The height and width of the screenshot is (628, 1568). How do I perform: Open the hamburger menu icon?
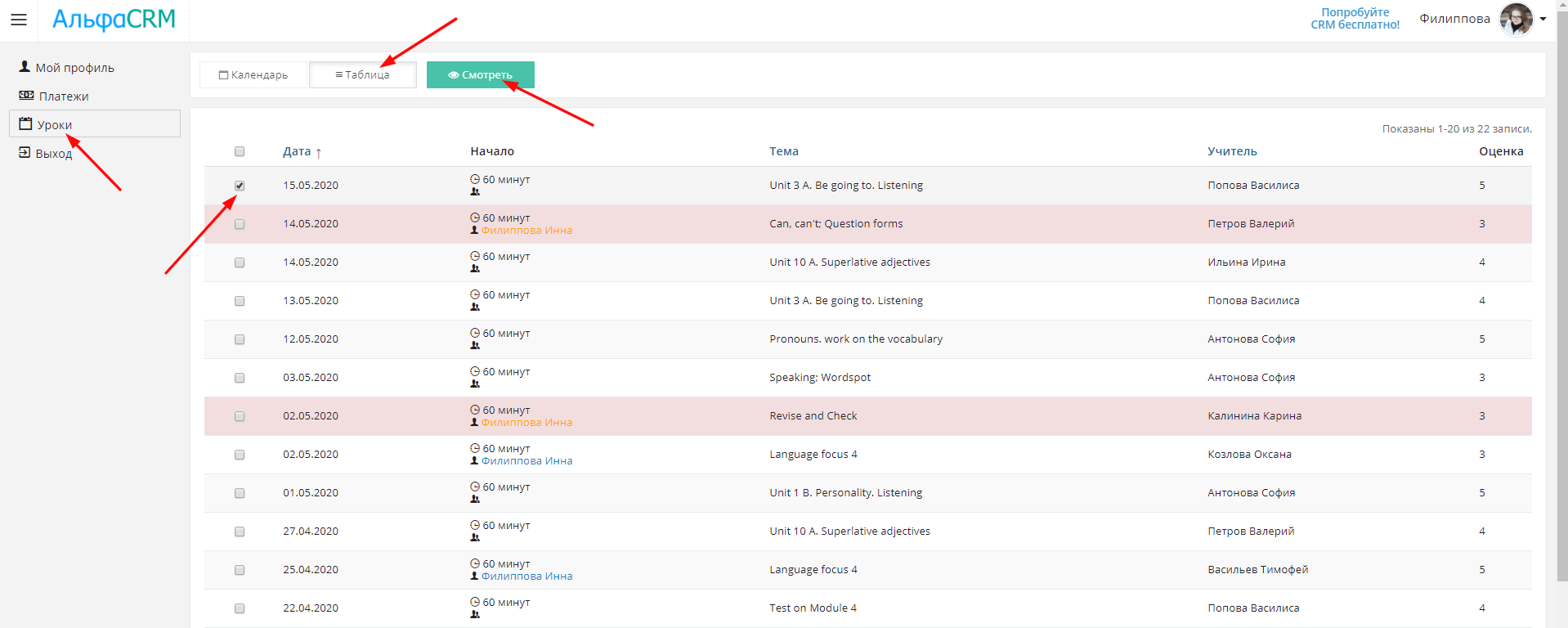coord(19,20)
